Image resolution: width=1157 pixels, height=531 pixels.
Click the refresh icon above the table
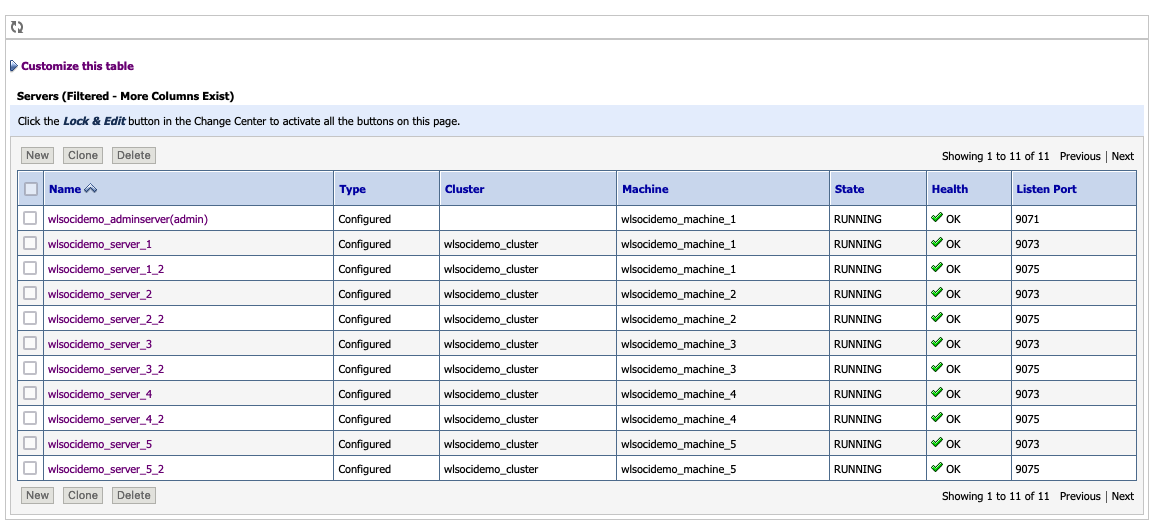click(17, 28)
